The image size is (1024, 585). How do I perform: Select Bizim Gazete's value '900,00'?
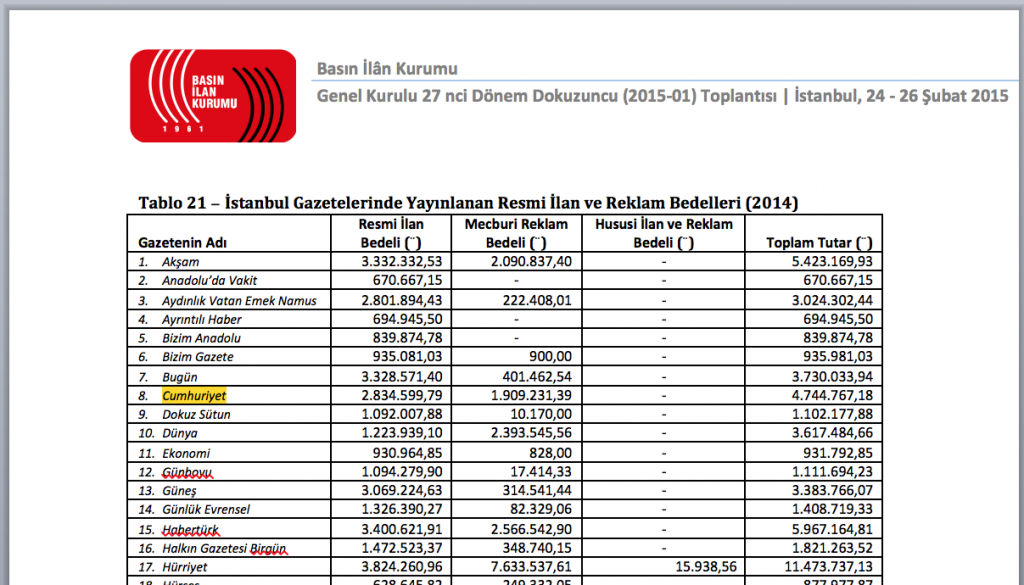550,357
